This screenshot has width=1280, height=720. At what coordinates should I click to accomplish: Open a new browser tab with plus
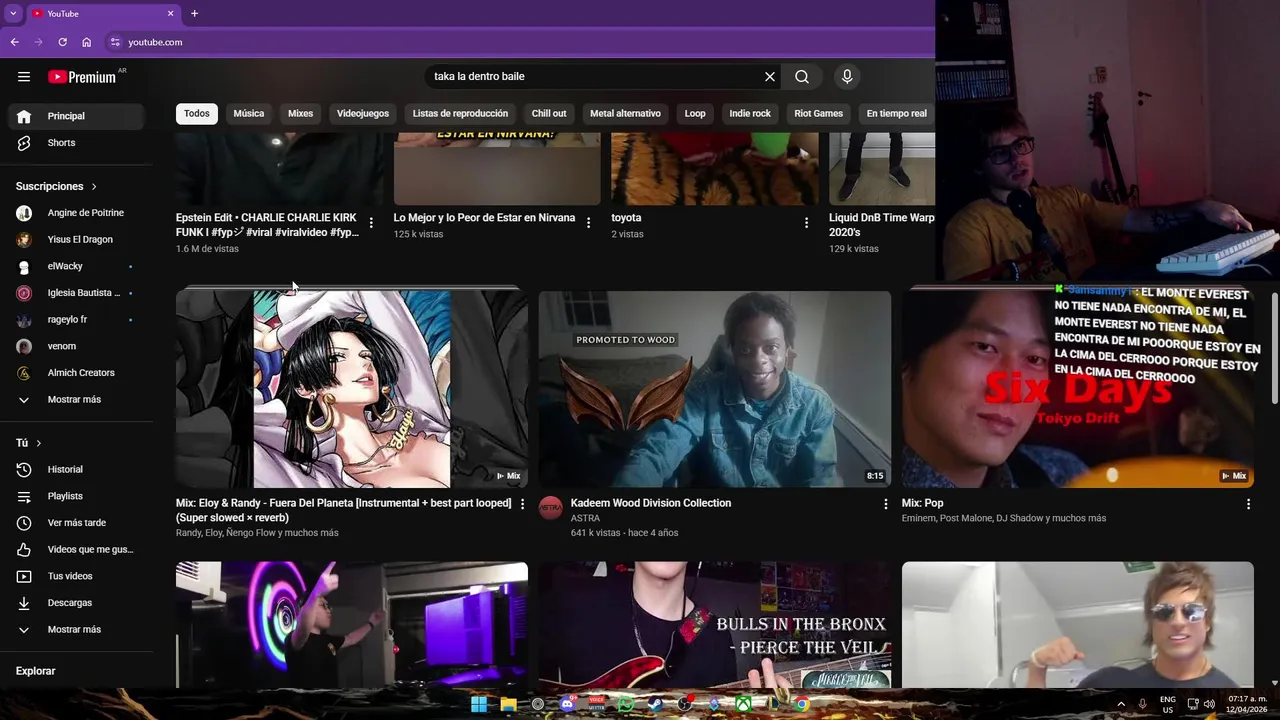[x=194, y=13]
